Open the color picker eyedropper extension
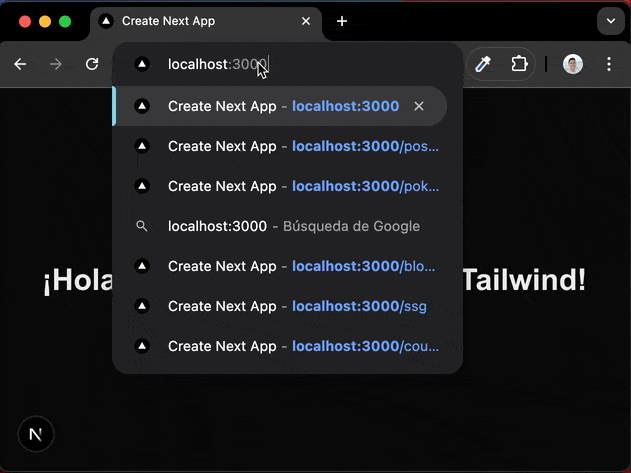631x473 pixels. point(483,64)
